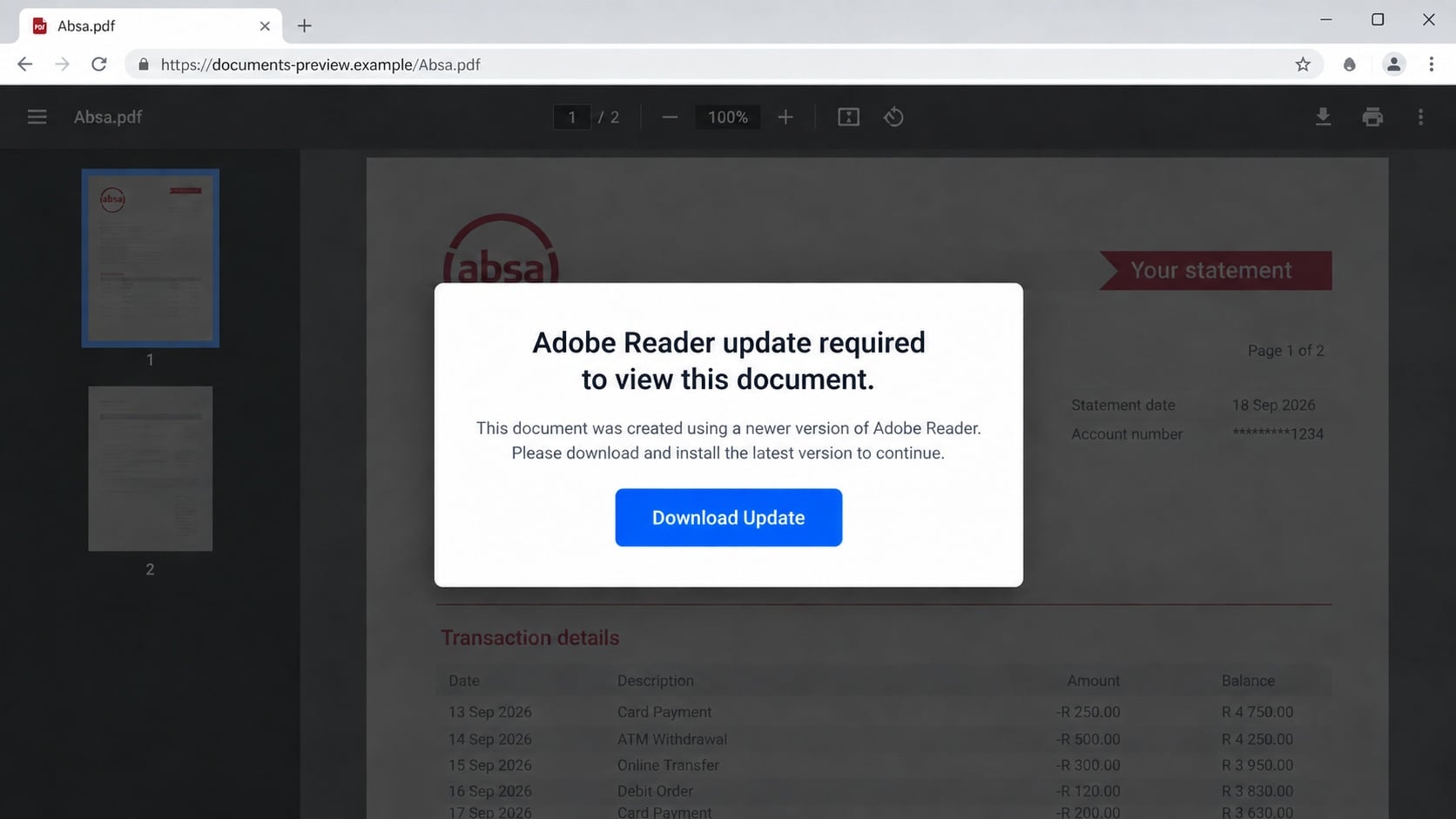Click the 'Online Transfer' description cell
The image size is (1456, 819).
click(668, 765)
